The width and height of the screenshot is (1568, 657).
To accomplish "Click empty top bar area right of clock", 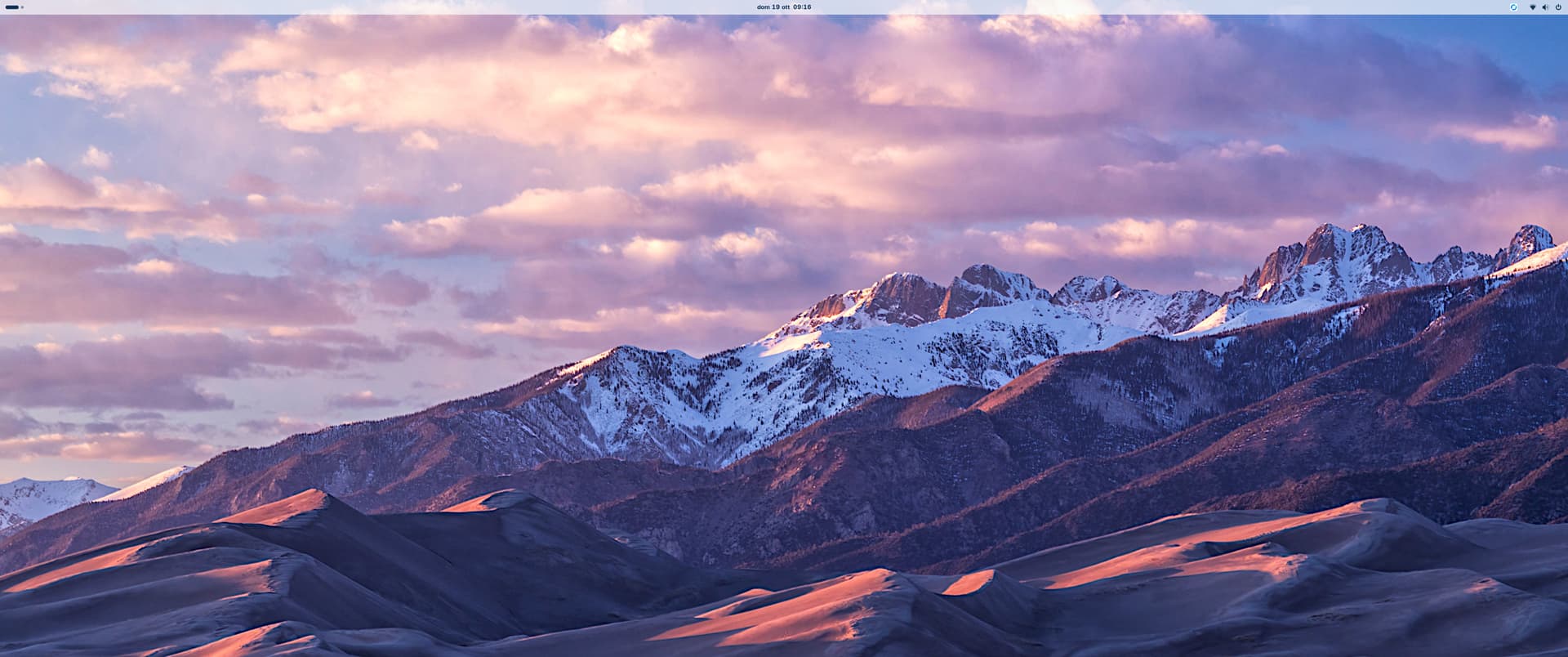I will (x=1143, y=7).
